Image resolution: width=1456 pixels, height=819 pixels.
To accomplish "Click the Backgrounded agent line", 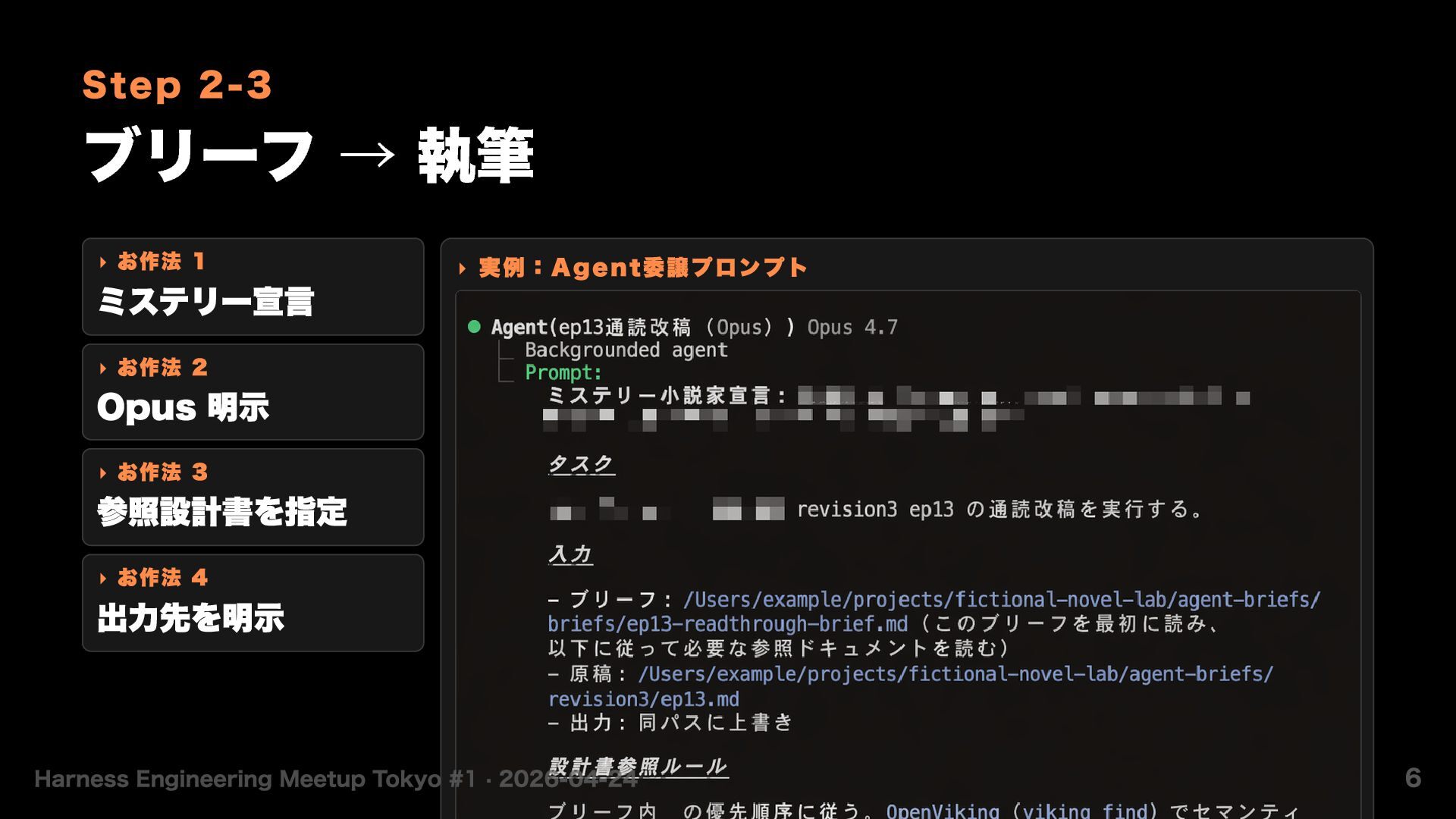I will coord(626,350).
